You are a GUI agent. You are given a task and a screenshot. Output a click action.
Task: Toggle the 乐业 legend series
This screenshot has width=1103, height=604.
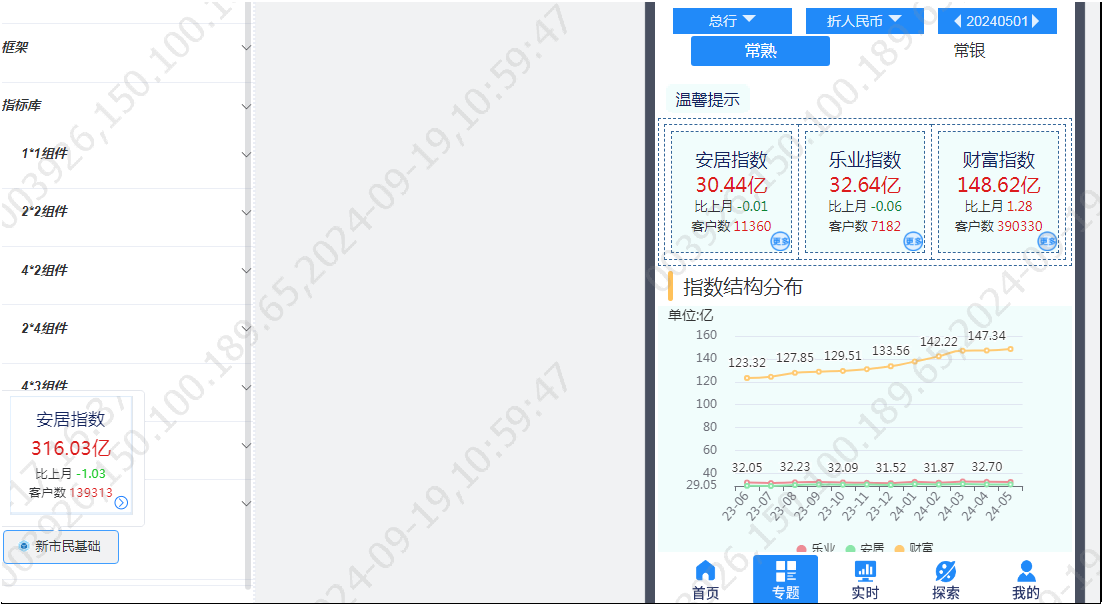point(815,548)
